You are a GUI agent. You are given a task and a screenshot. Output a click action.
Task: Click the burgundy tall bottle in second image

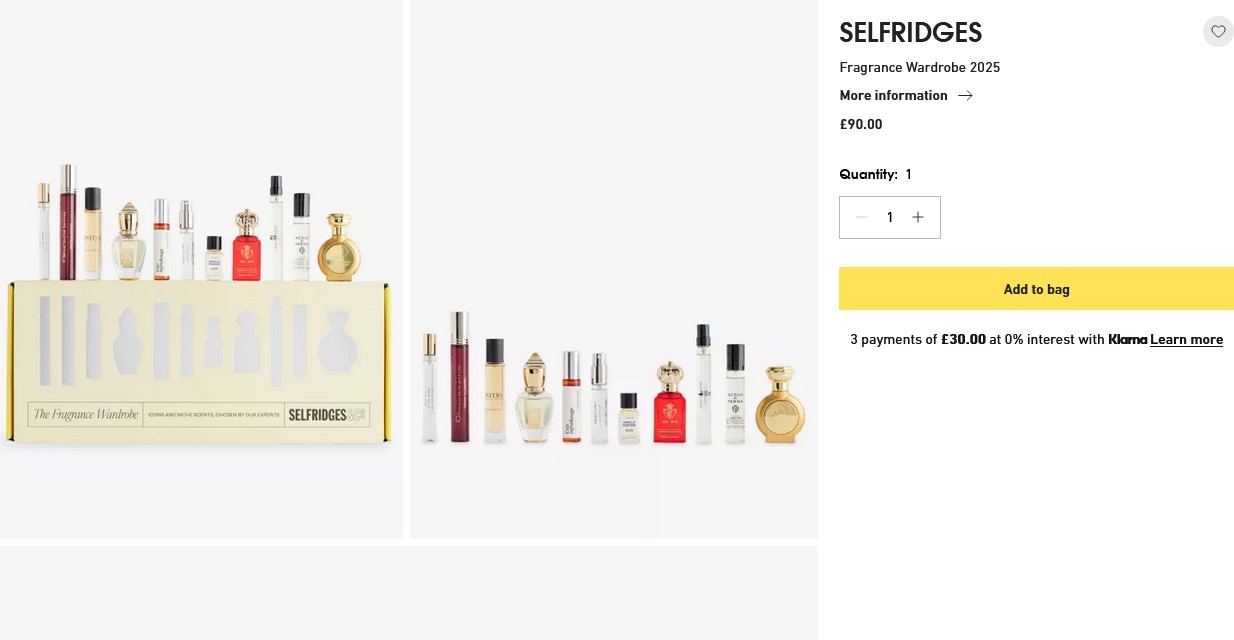coord(459,380)
